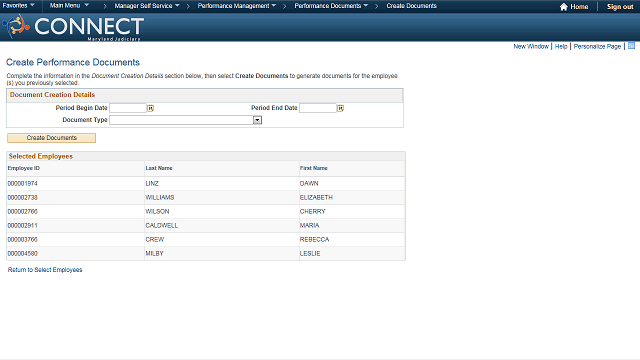Expand Performance Management breadcrumb menu

point(237,6)
